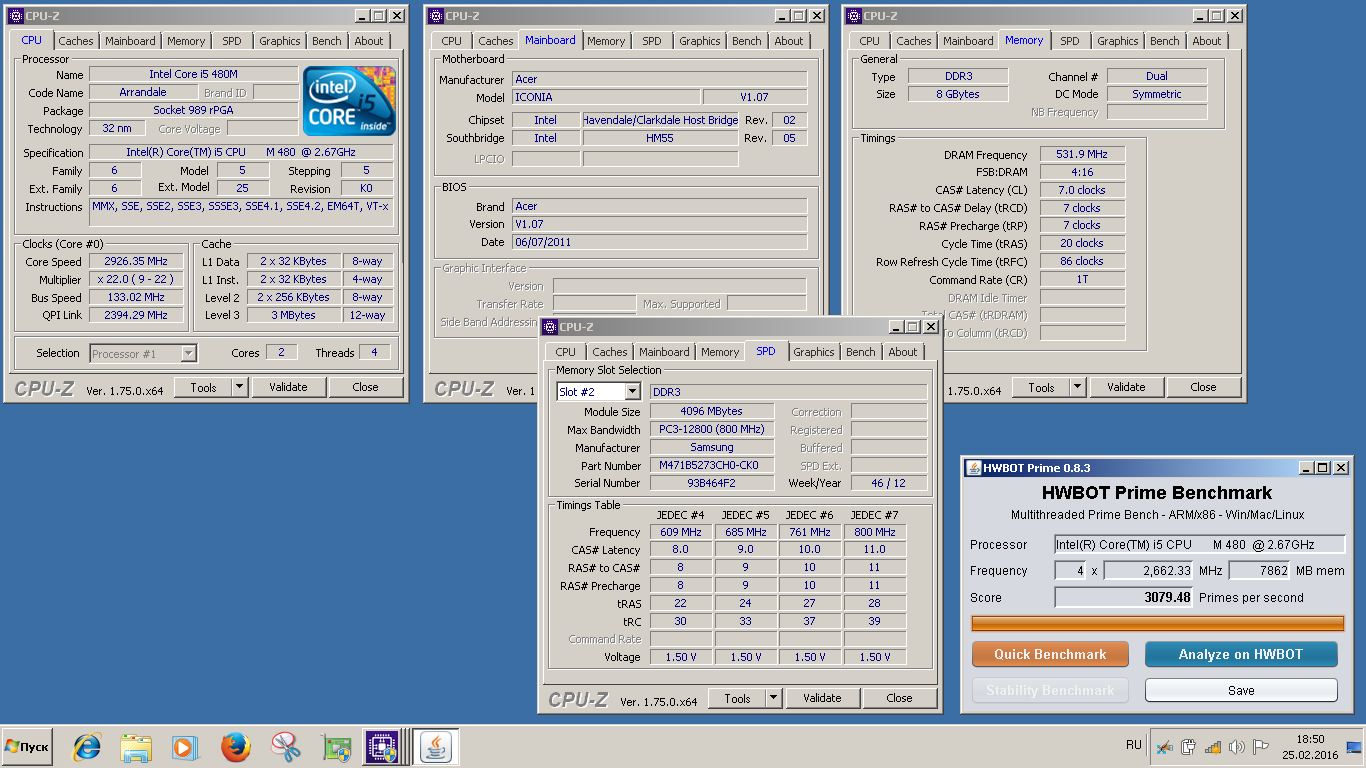Screen dimensions: 1366x768
Task: Open the Action Center flag icon
Action: (1261, 747)
